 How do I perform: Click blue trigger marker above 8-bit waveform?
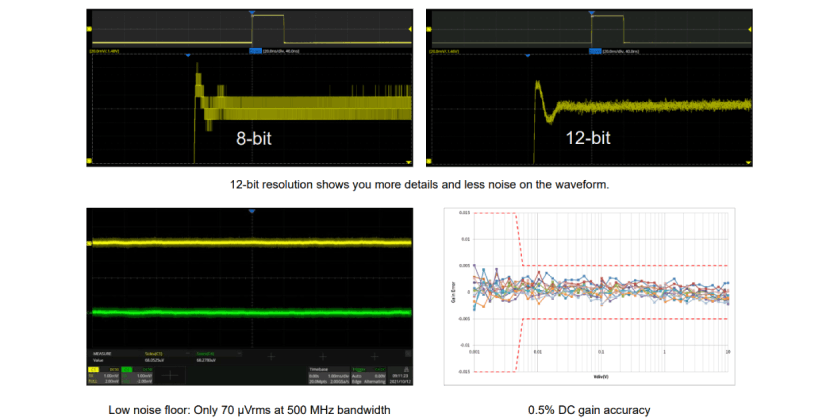(x=251, y=13)
